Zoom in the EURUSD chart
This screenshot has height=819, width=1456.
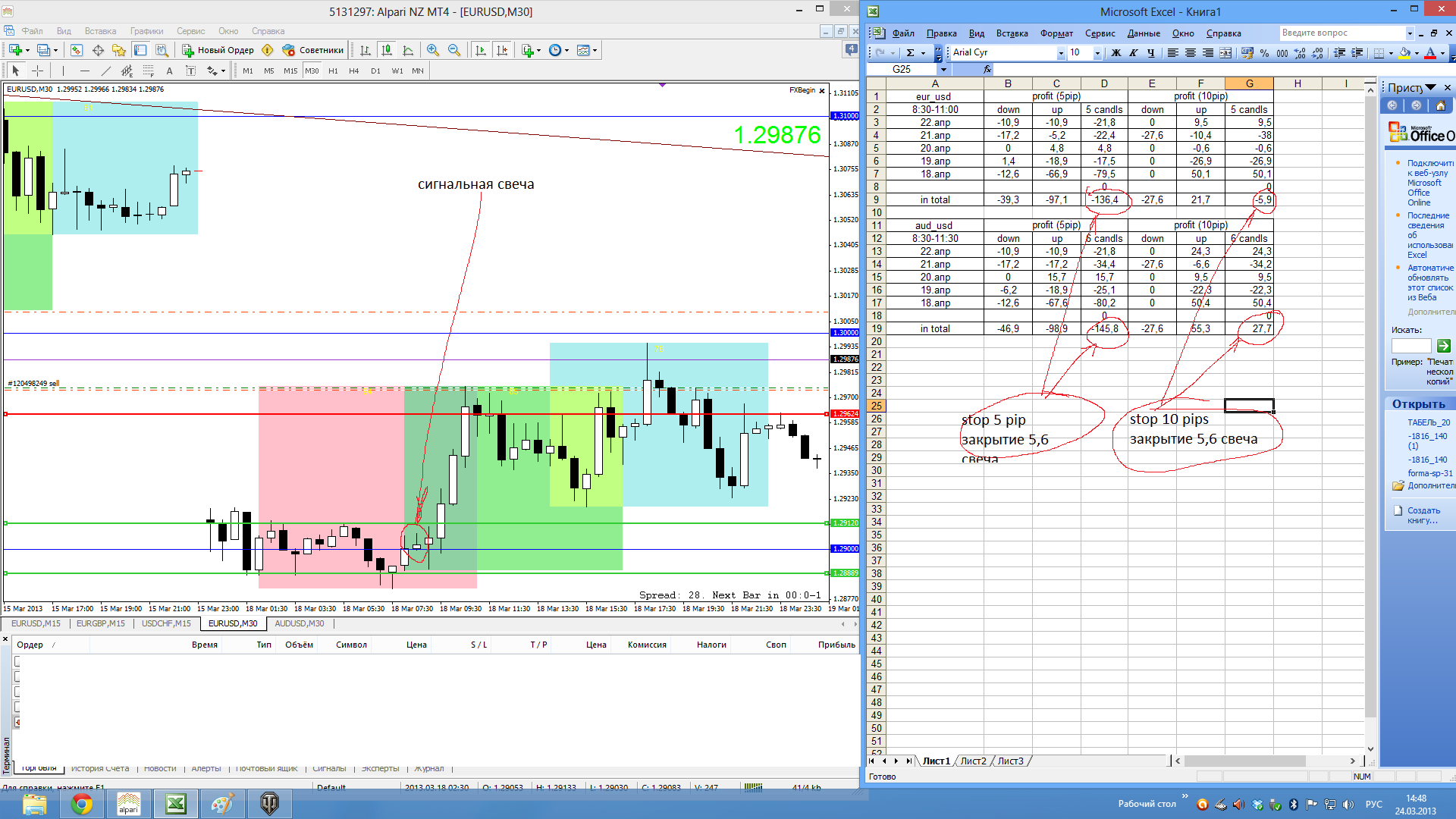tap(433, 50)
